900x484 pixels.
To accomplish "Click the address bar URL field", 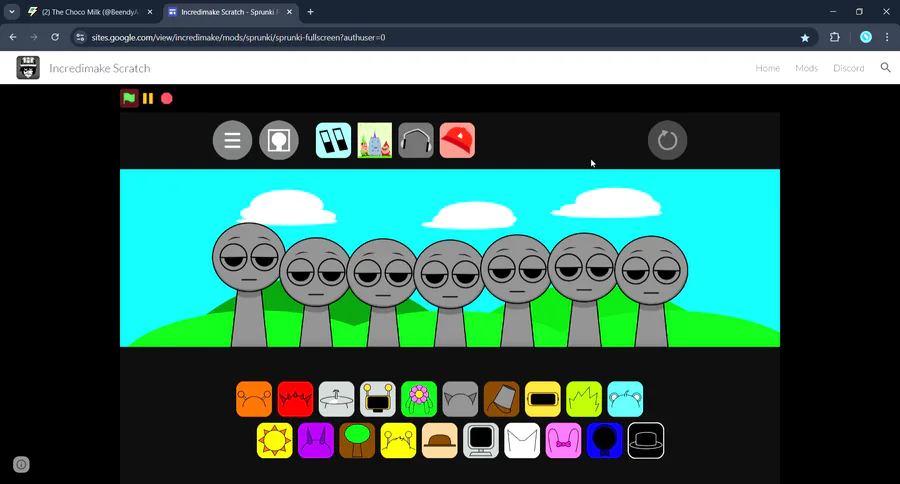I will click(x=442, y=37).
